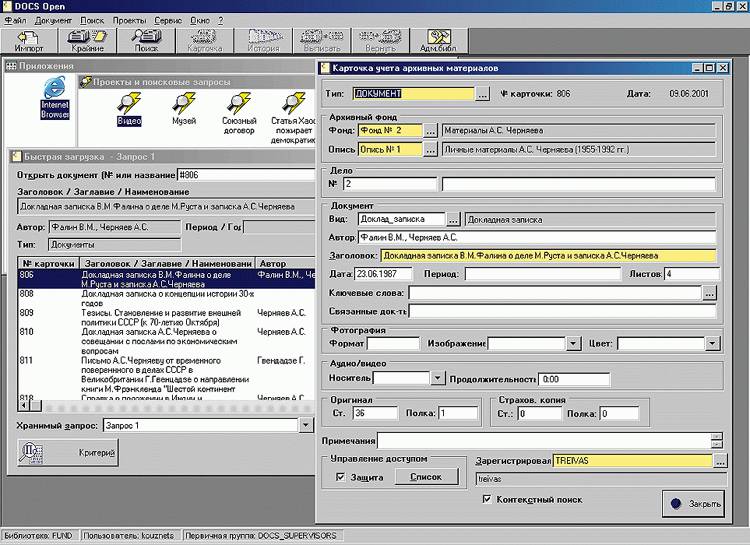
Task: Click the Примечания input field
Action: pyautogui.click(x=544, y=441)
